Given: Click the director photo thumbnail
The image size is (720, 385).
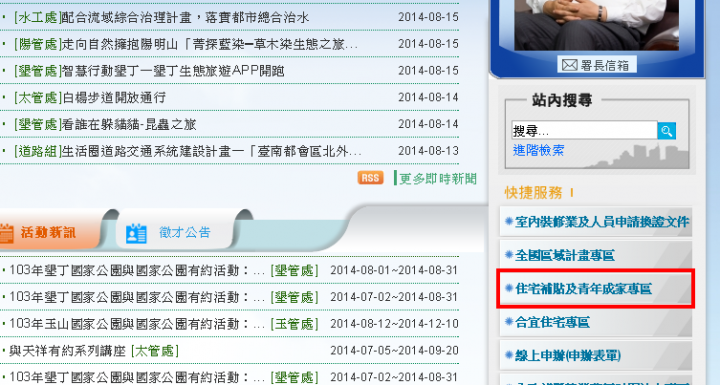Looking at the screenshot, I should pos(596,25).
